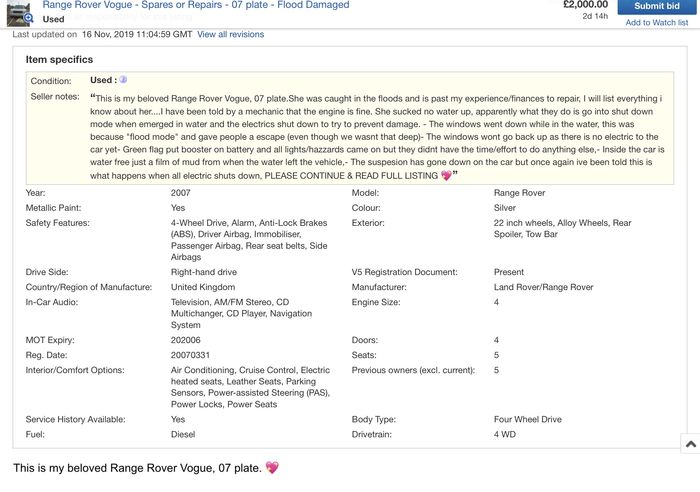Click the Engine Size label
This screenshot has width=700, height=492.
click(x=376, y=302)
